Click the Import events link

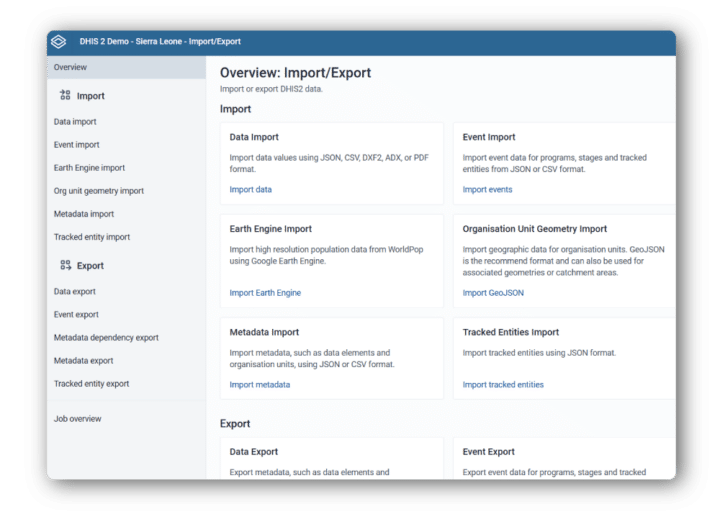[487, 190]
